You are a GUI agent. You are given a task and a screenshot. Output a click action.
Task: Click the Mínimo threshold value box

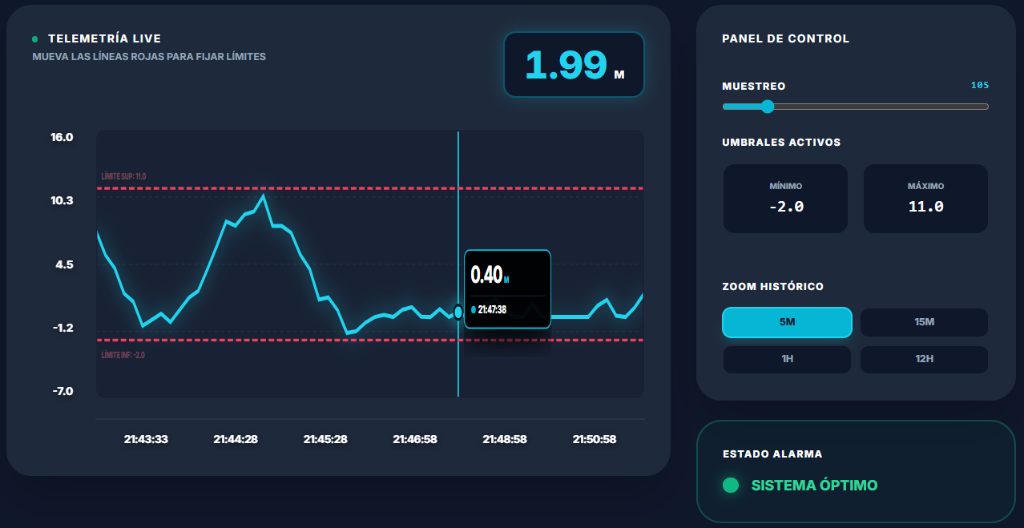click(x=785, y=198)
